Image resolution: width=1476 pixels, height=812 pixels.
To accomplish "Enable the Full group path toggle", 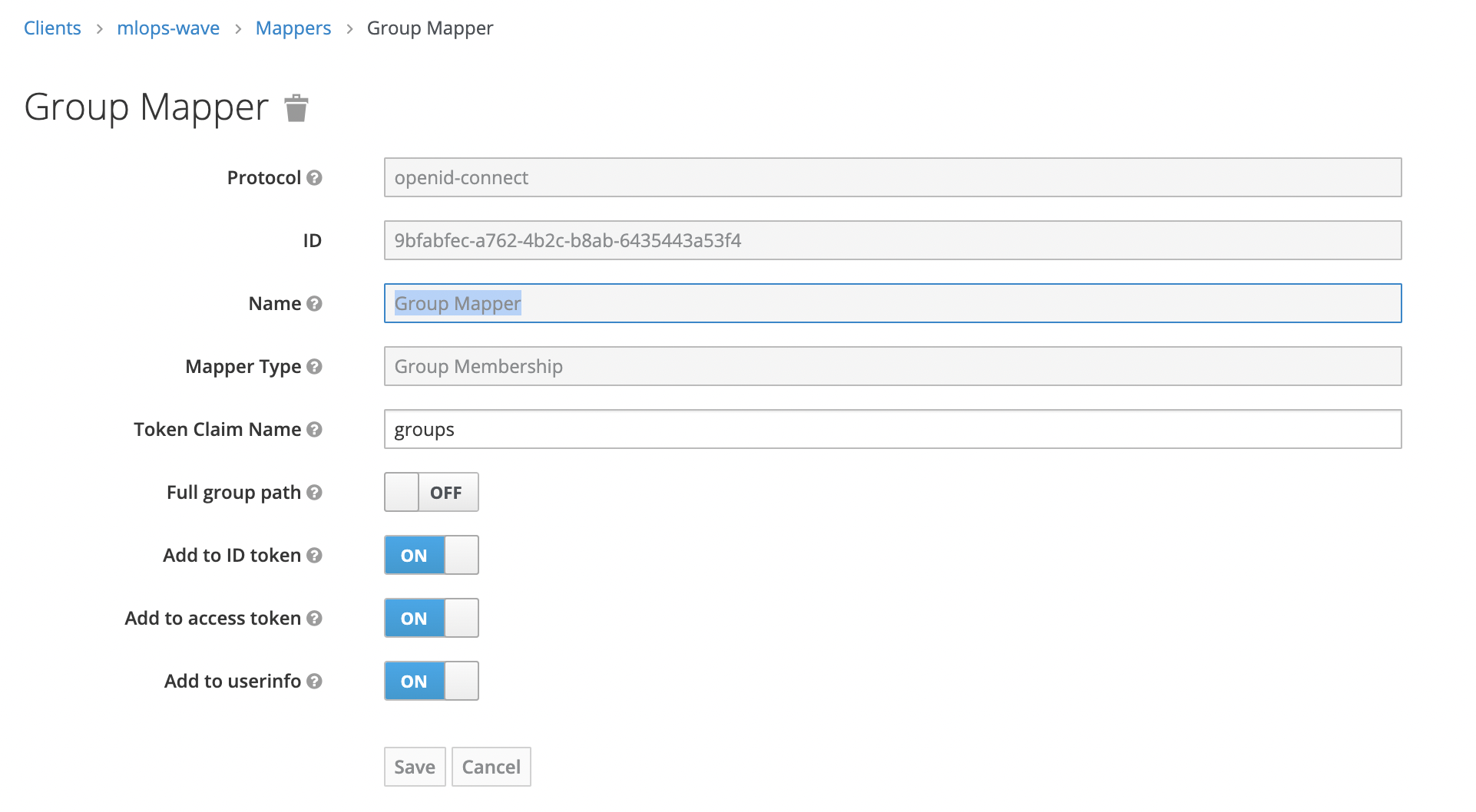I will 431,492.
